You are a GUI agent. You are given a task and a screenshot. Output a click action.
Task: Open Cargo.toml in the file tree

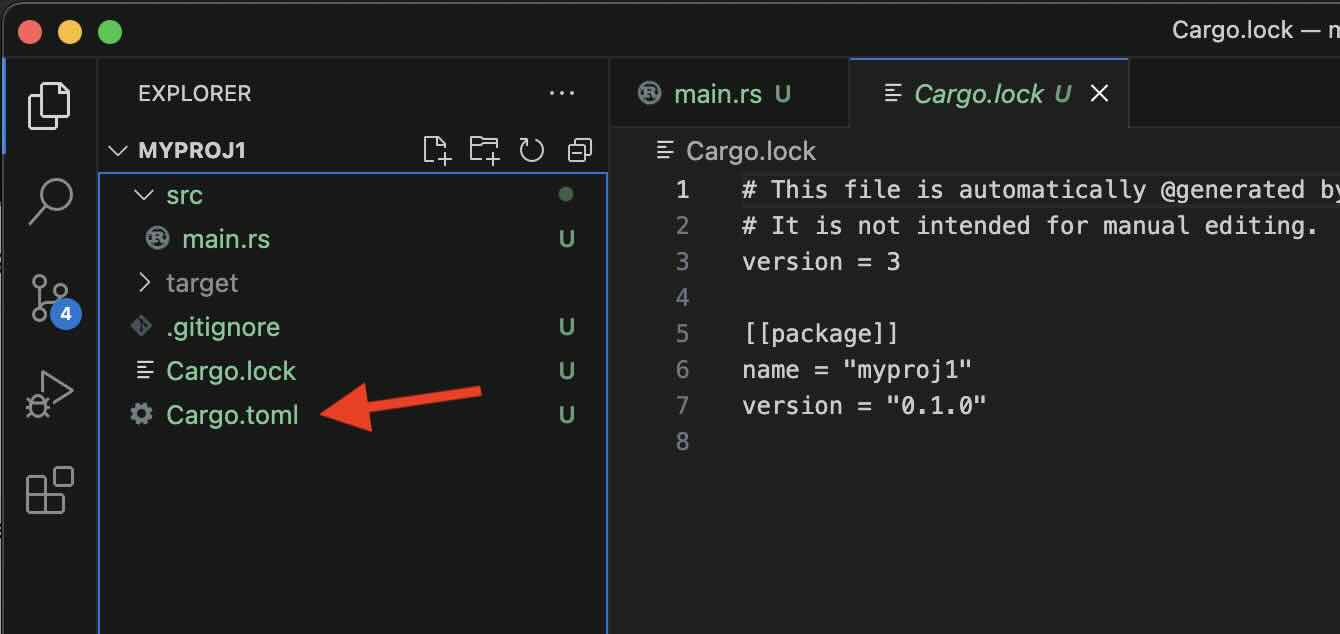tap(232, 415)
